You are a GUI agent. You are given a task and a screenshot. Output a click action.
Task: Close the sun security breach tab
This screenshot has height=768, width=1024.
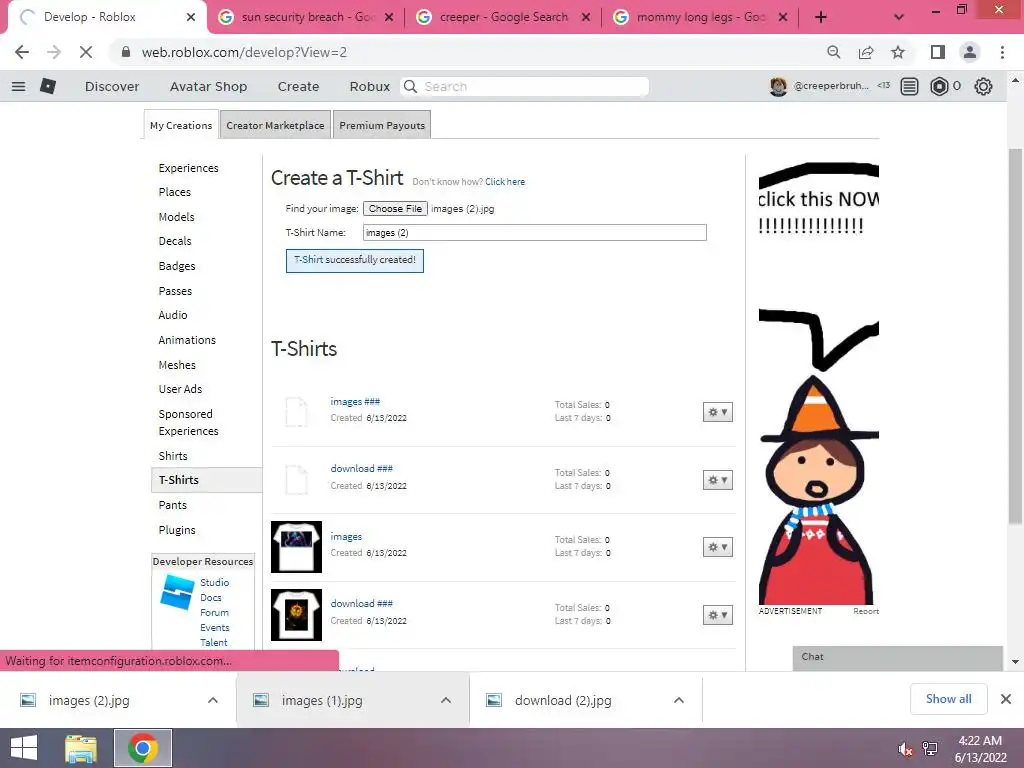389,18
